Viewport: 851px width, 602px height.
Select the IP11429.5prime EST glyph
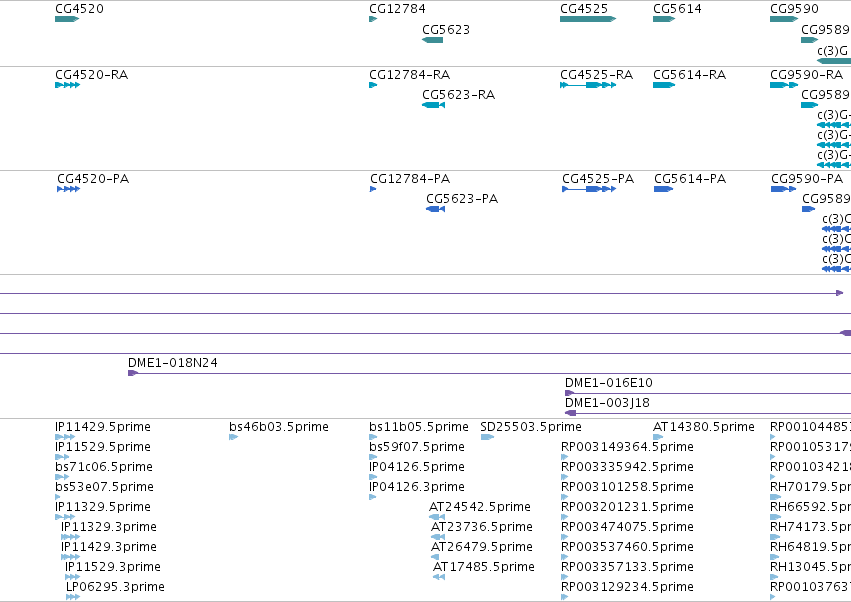pos(65,437)
